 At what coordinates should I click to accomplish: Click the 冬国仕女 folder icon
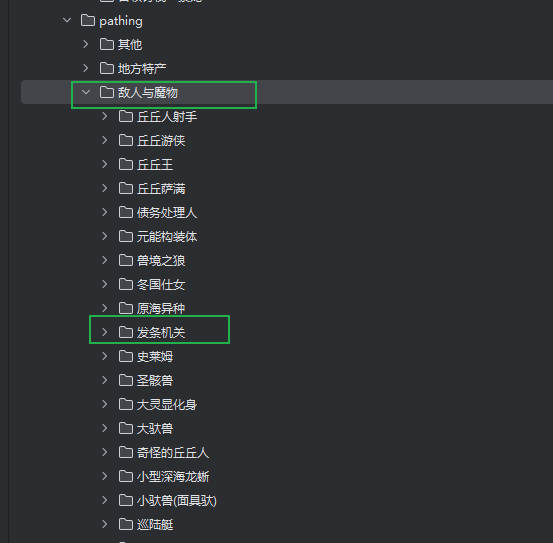click(x=126, y=284)
